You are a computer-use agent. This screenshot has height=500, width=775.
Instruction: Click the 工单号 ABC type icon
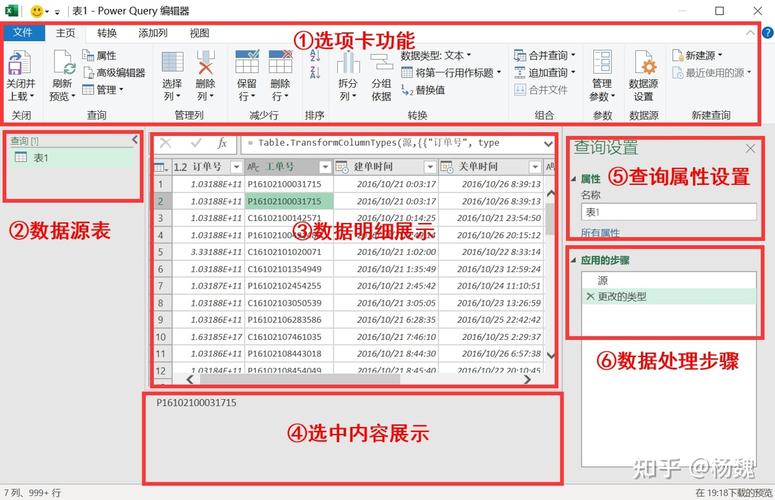(253, 167)
